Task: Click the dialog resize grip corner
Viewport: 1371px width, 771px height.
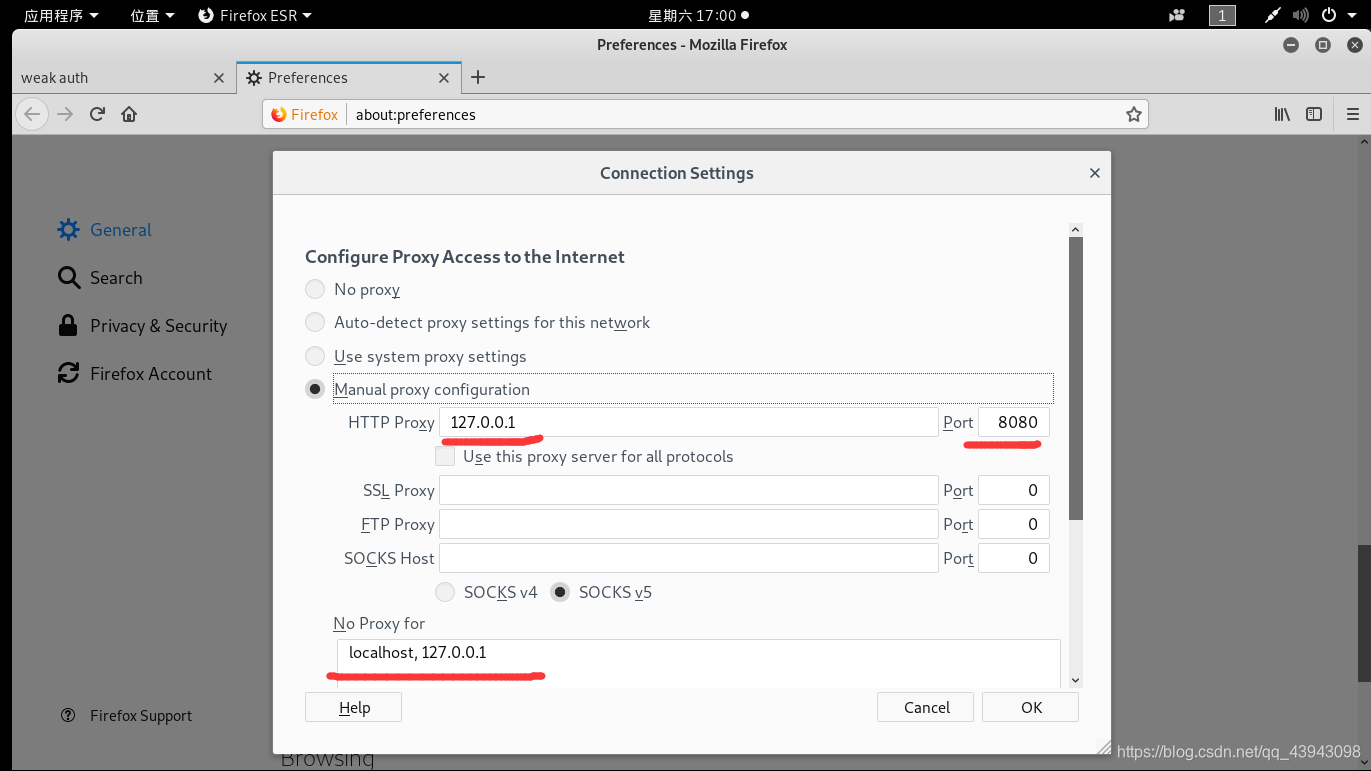Action: (1103, 746)
